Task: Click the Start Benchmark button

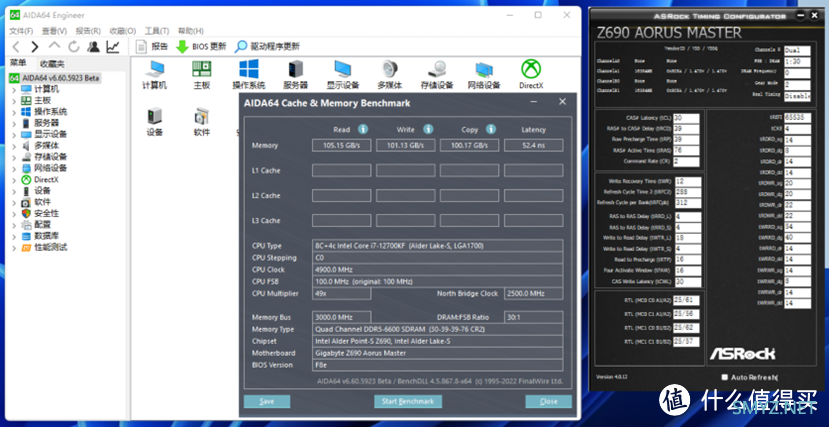Action: tap(408, 402)
